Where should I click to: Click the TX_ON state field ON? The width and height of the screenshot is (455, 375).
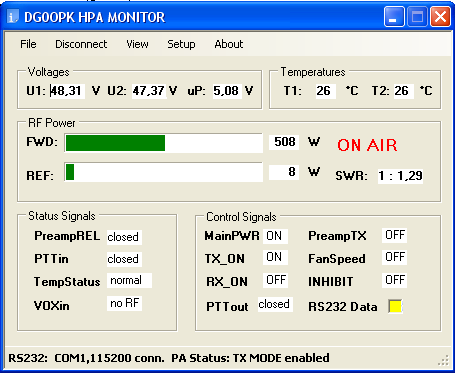point(275,257)
